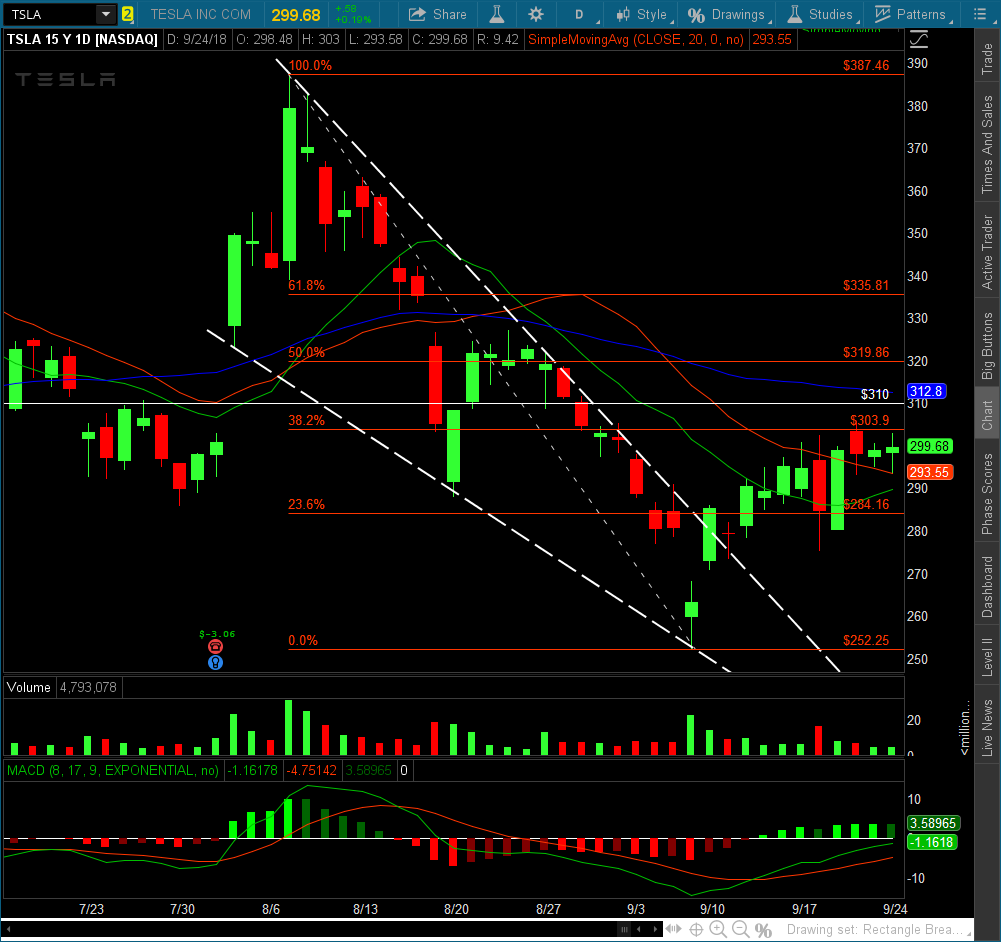Zoom in with the magnifier plus icon
The image size is (1001, 942).
pyautogui.click(x=718, y=930)
